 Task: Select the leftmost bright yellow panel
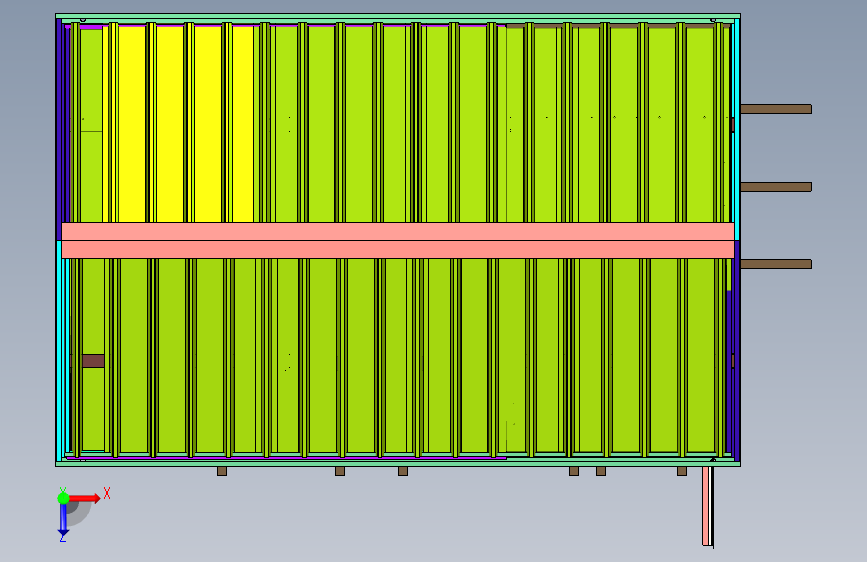(x=132, y=124)
